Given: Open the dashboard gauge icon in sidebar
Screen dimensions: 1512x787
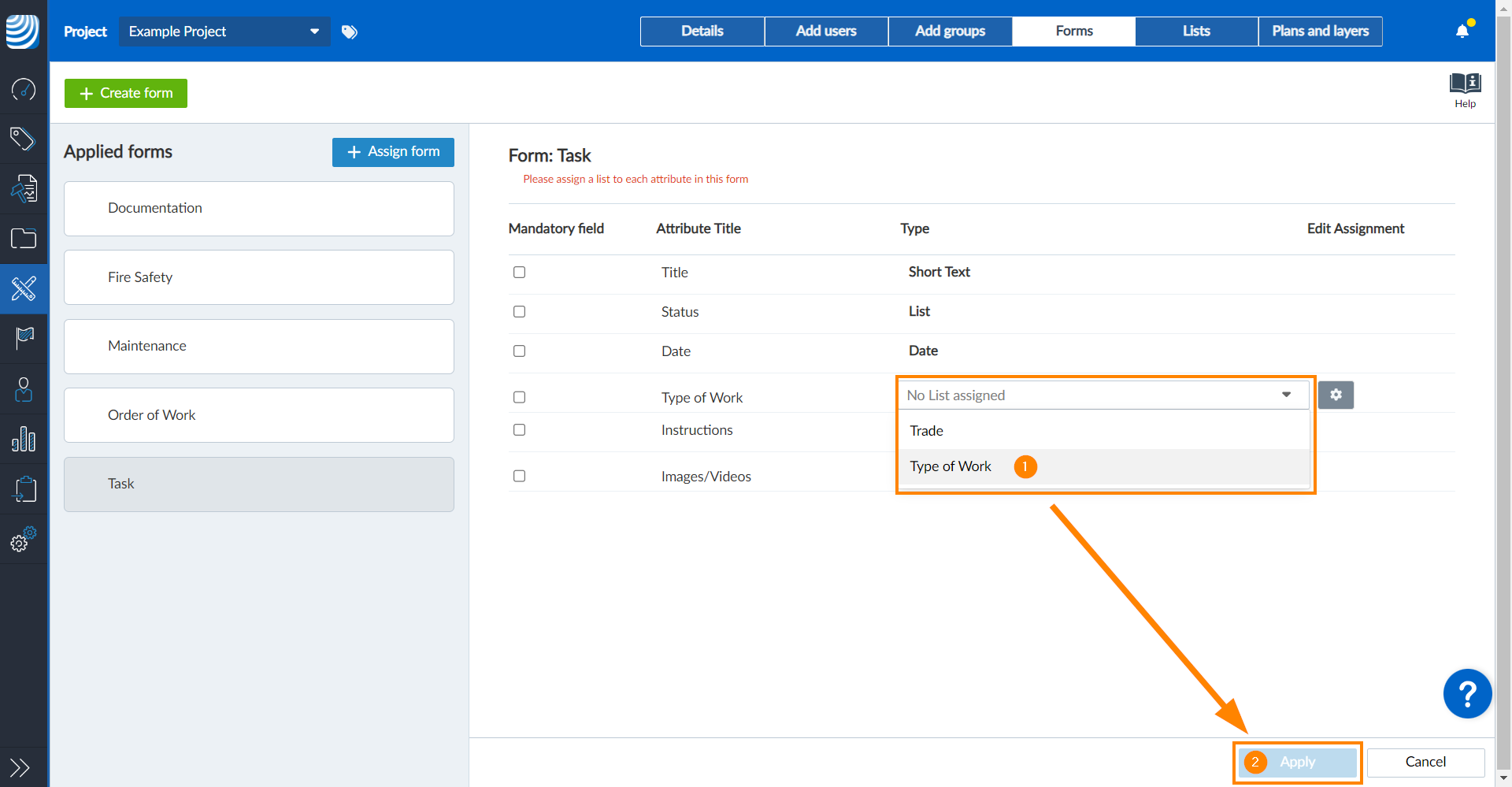Looking at the screenshot, I should [x=24, y=90].
